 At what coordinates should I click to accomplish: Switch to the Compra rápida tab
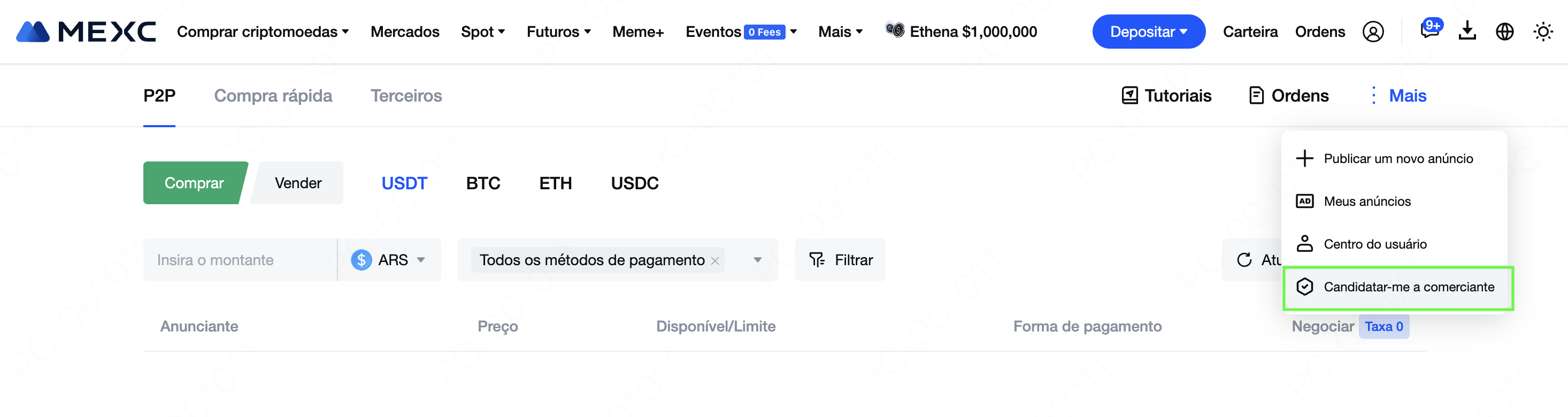pyautogui.click(x=273, y=96)
